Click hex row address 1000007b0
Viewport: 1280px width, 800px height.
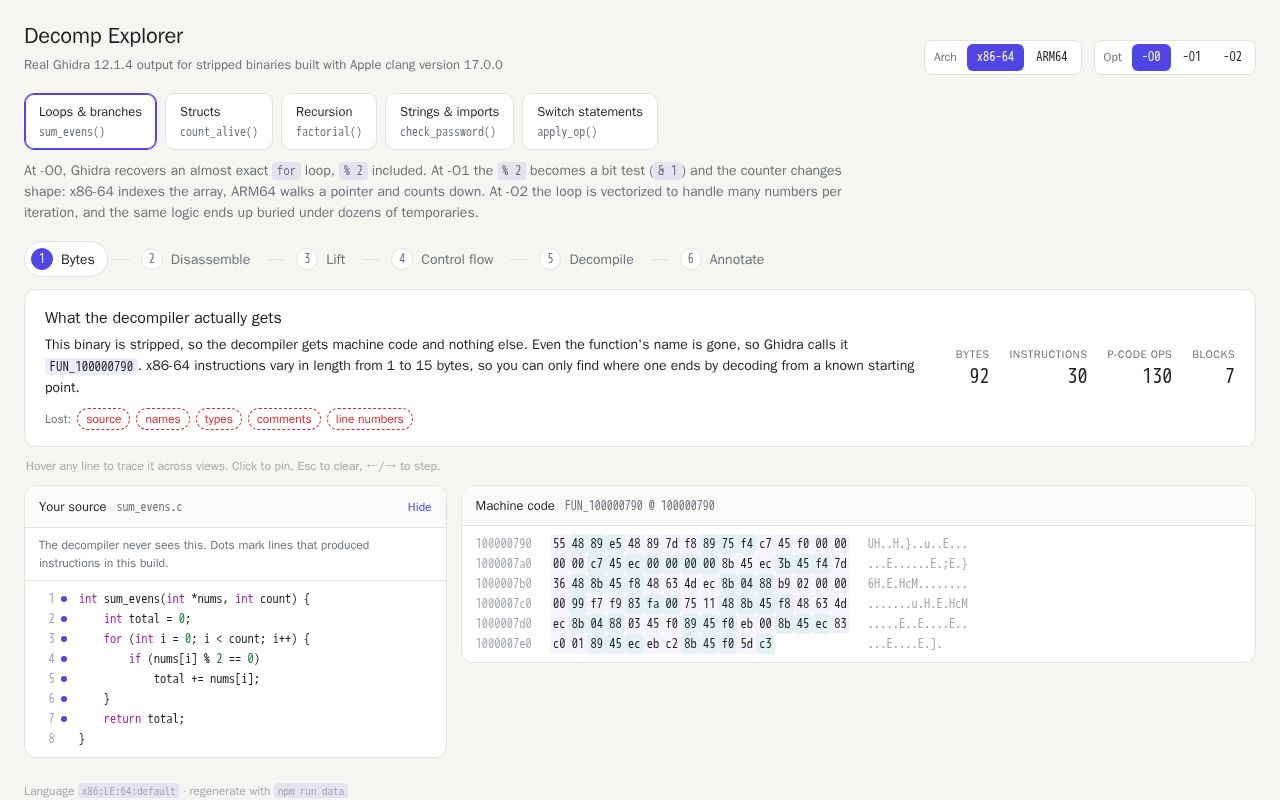click(505, 584)
